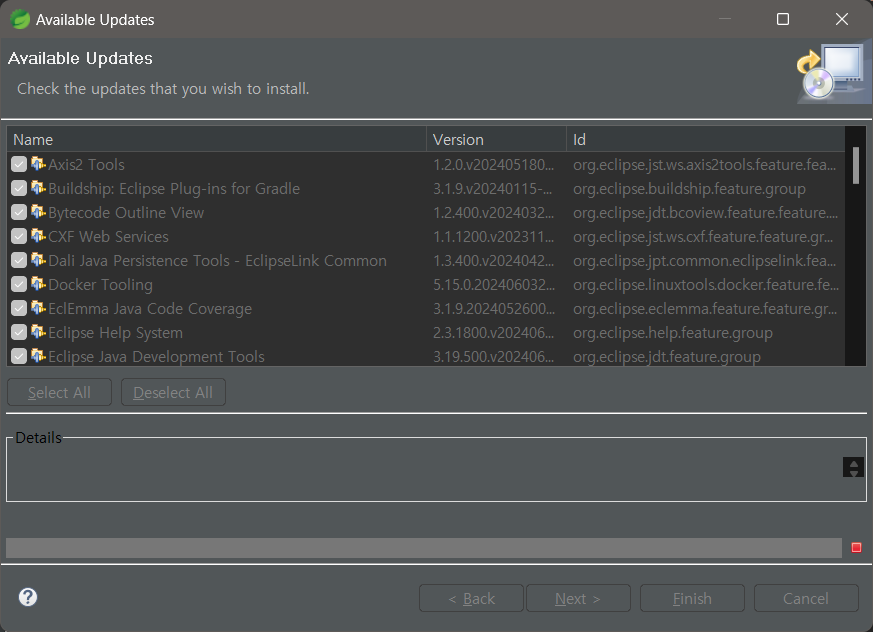Click the Deselect All button
The image size is (873, 632).
[x=173, y=393]
